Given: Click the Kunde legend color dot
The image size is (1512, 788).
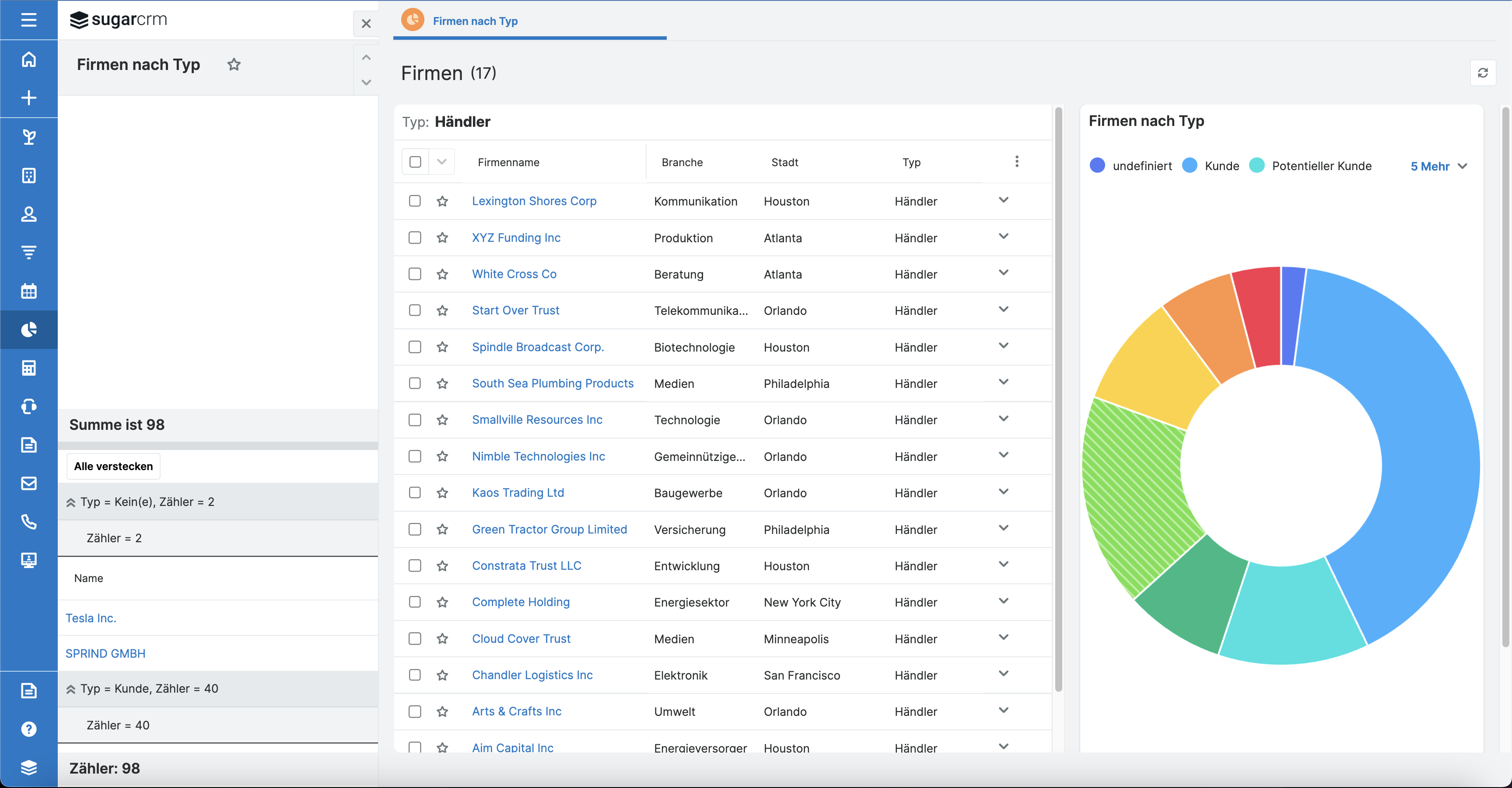Looking at the screenshot, I should 1189,165.
